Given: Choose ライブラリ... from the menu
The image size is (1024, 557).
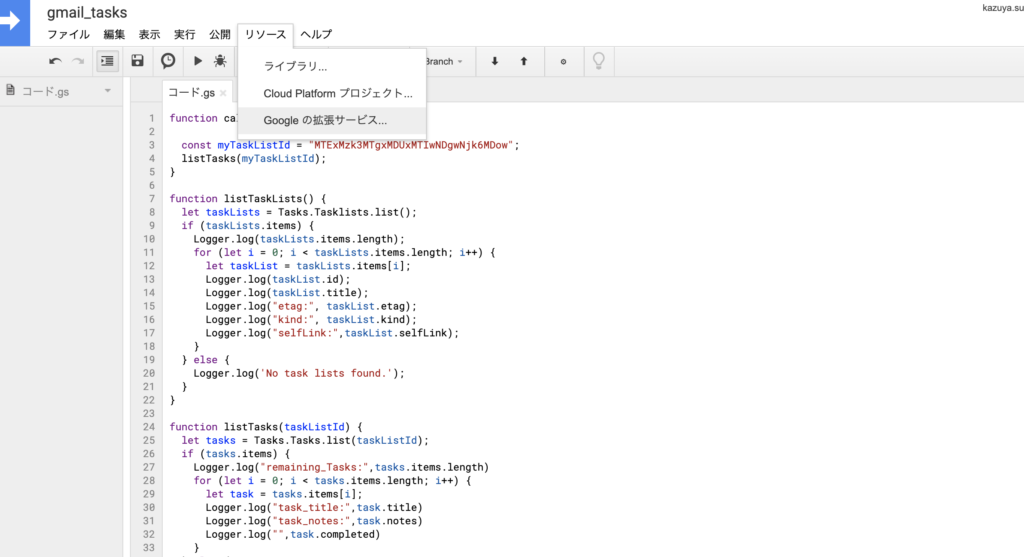Looking at the screenshot, I should tap(332, 66).
